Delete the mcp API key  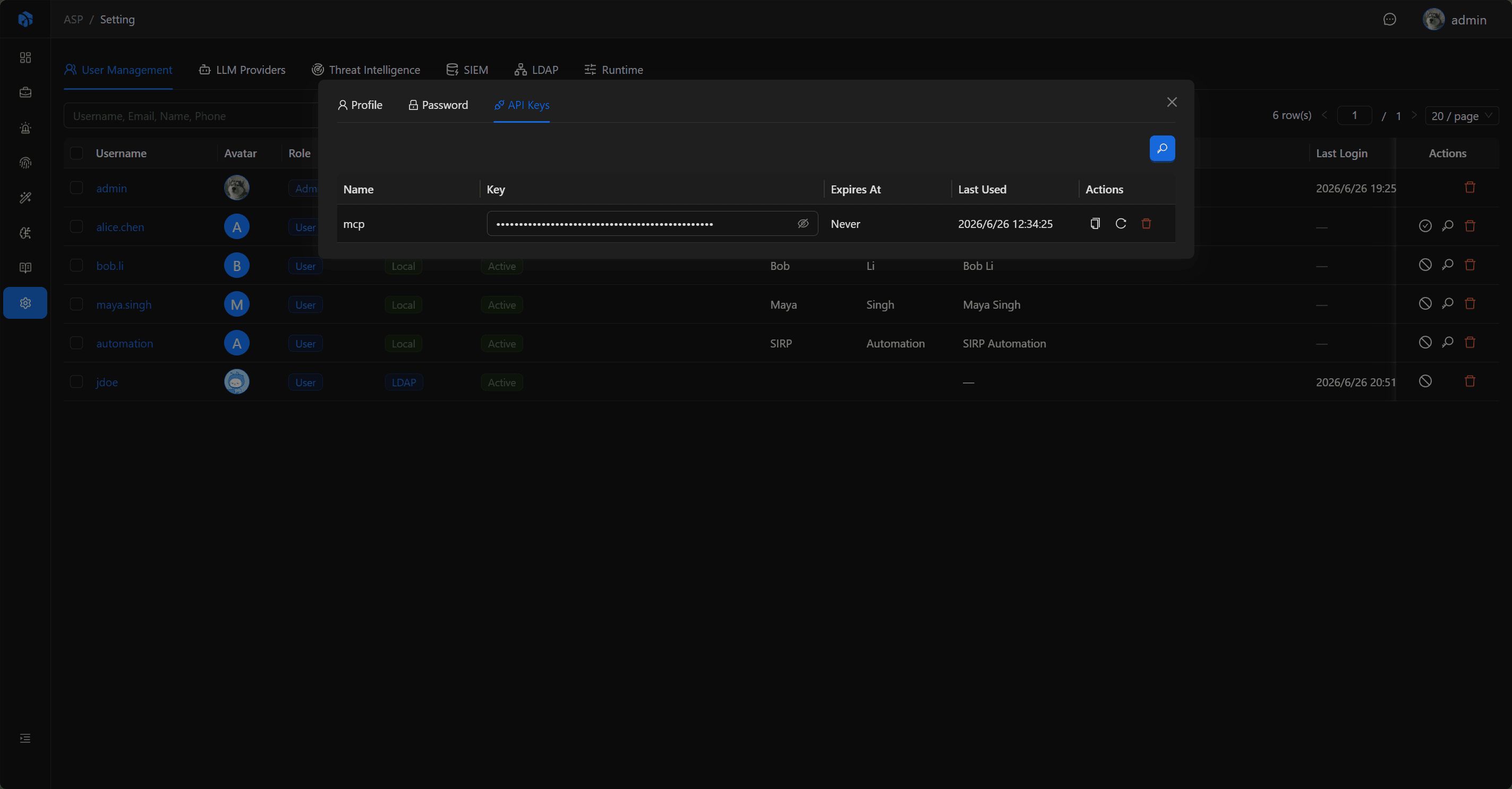[1146, 224]
